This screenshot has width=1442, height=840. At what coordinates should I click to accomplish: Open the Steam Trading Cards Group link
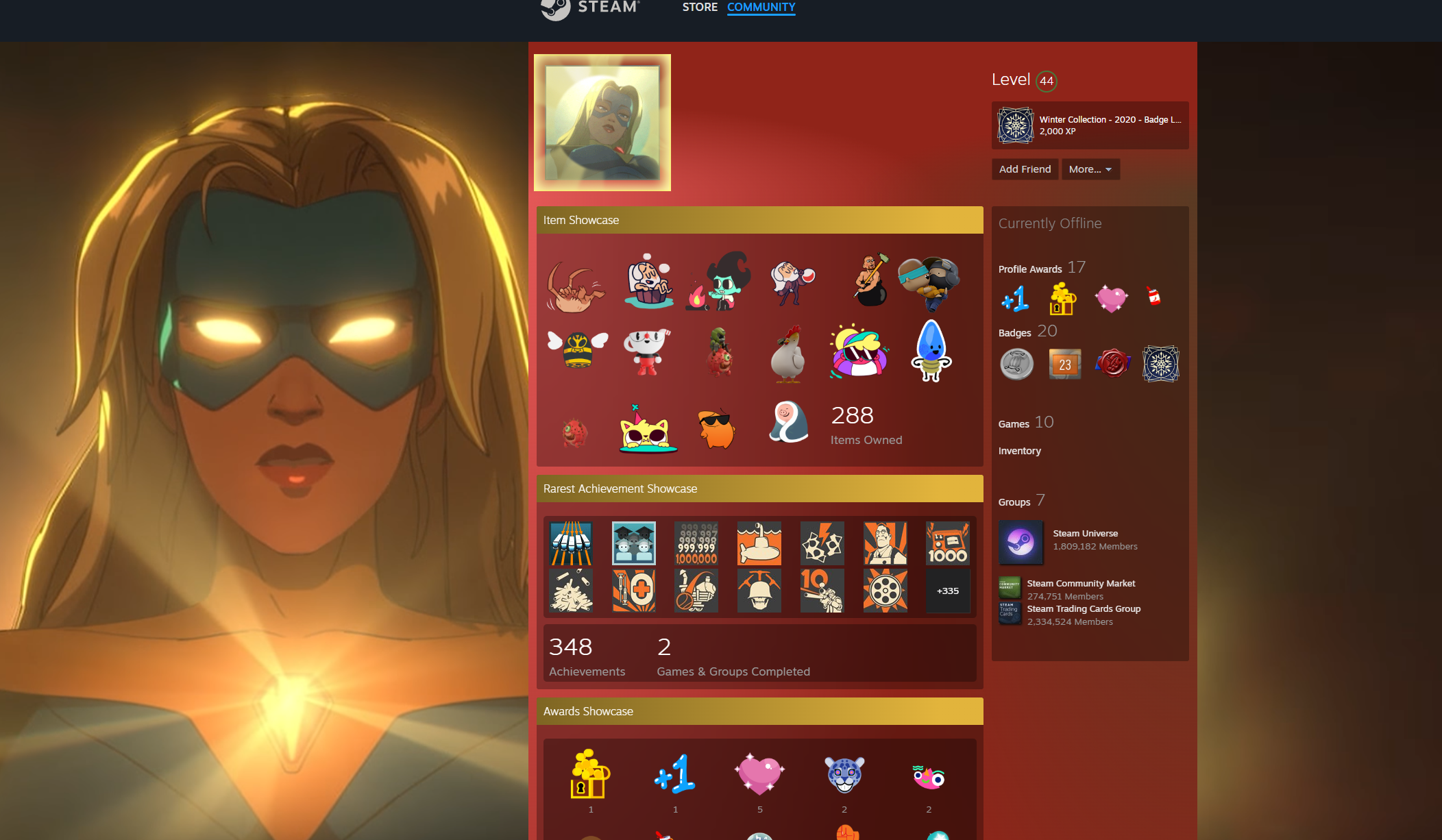1084,608
